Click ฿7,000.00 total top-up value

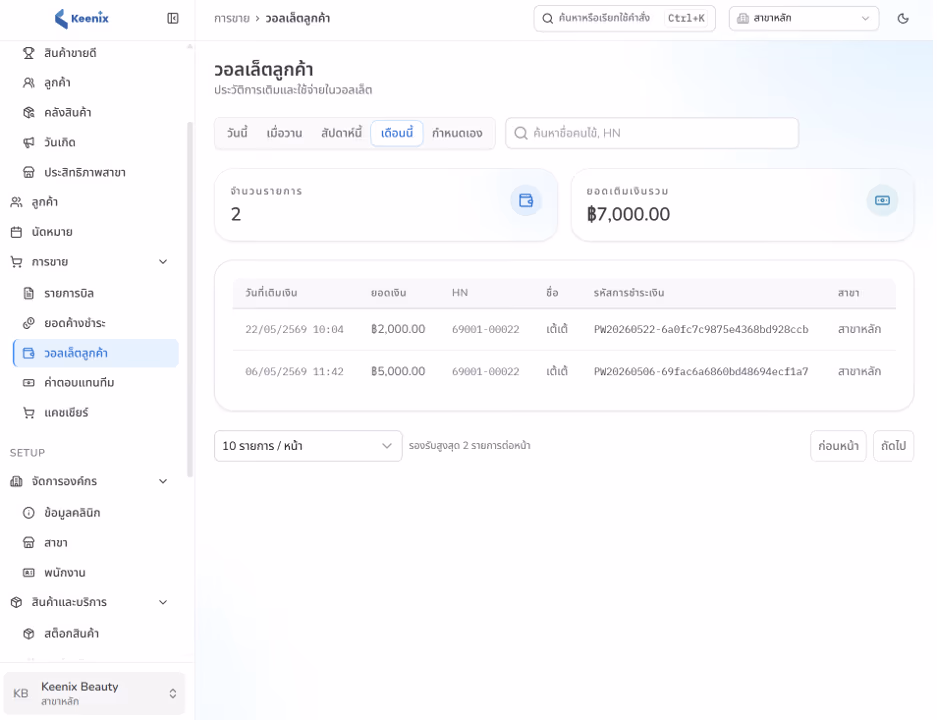[x=629, y=214]
